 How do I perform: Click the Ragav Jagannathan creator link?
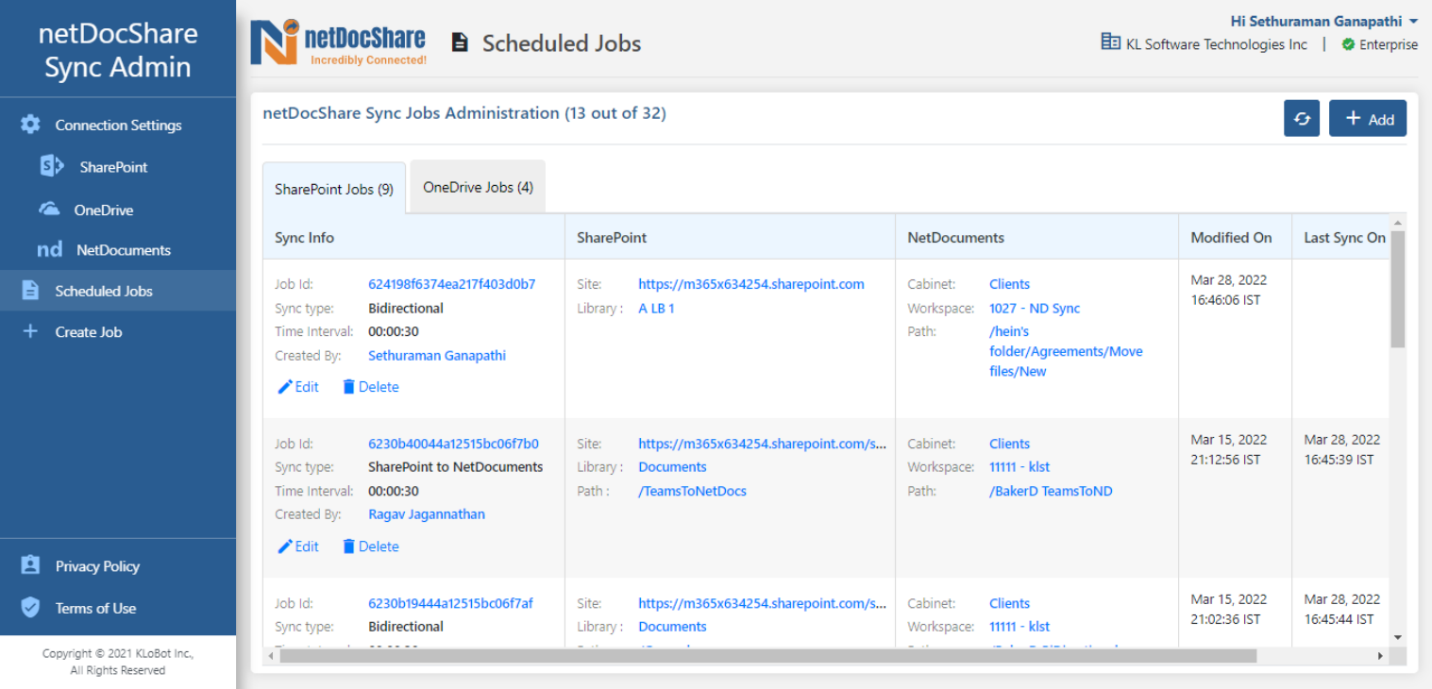[x=426, y=514]
